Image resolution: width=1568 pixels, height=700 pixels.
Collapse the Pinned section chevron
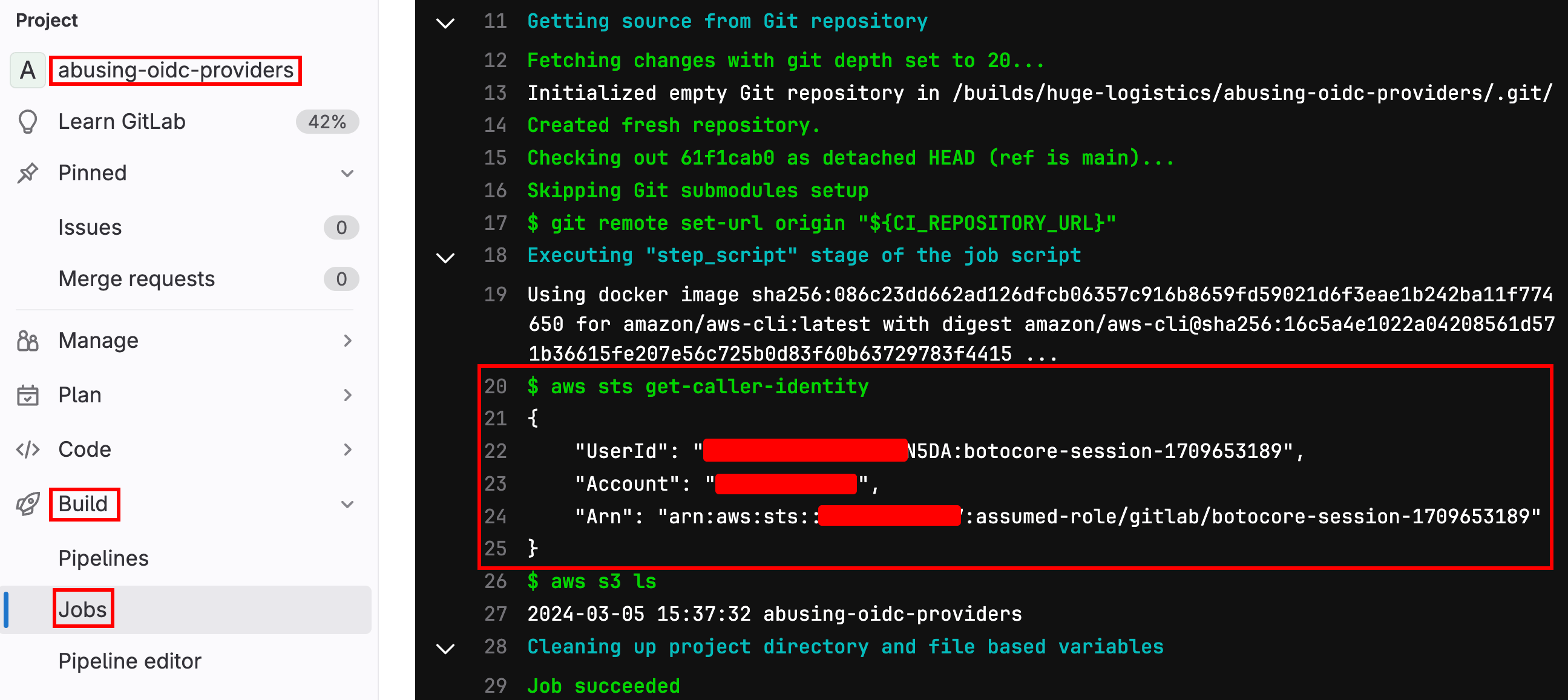pos(347,174)
